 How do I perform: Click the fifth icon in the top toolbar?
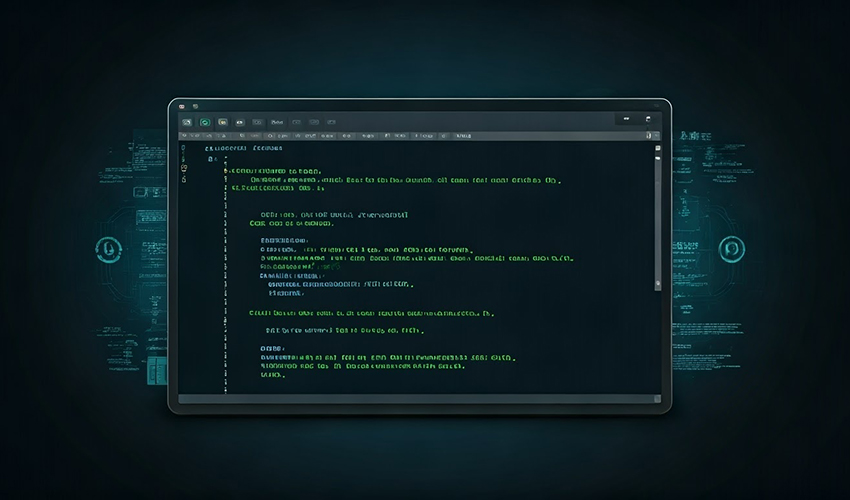(257, 121)
